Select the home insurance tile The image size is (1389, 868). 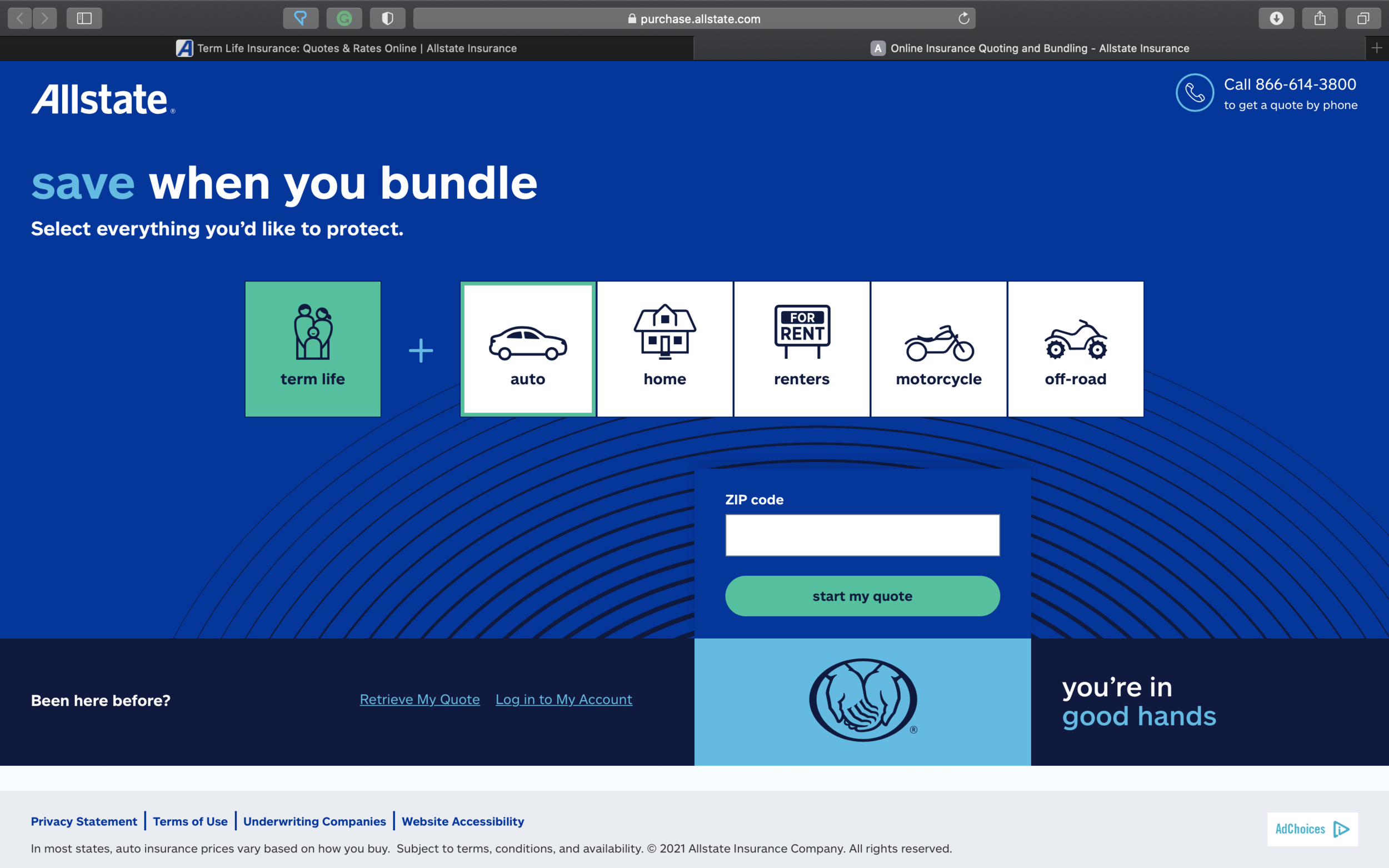[665, 349]
